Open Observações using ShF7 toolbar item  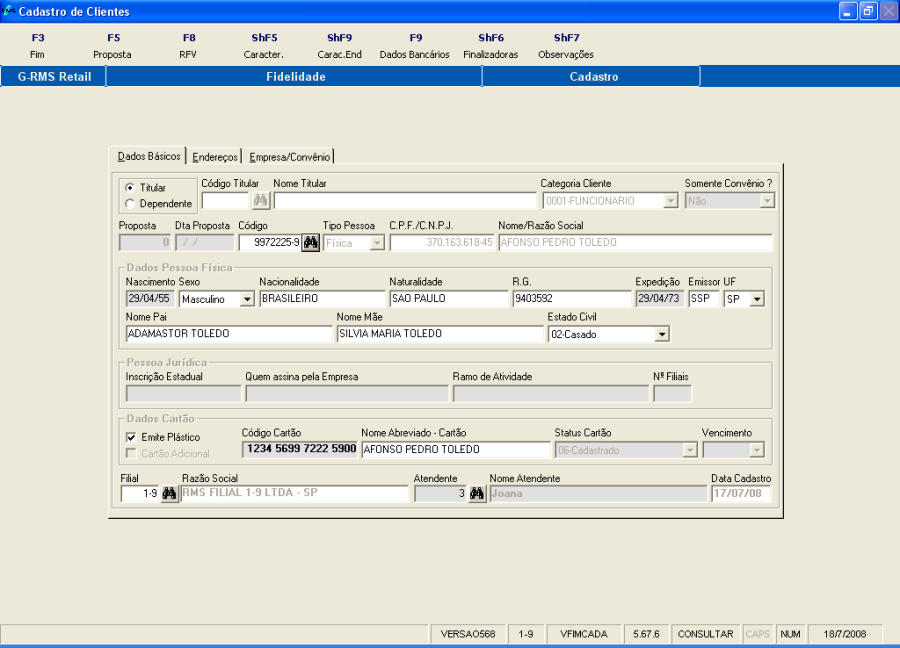(x=566, y=46)
